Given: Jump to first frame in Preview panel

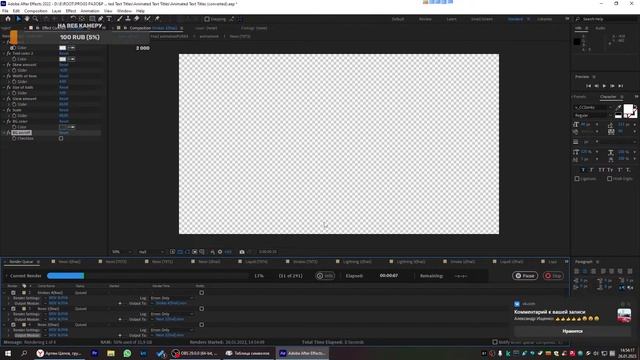Looking at the screenshot, I should point(589,86).
